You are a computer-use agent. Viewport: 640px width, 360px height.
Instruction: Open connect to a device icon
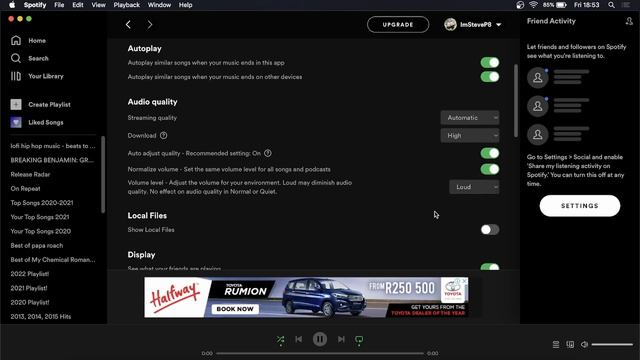coord(570,344)
